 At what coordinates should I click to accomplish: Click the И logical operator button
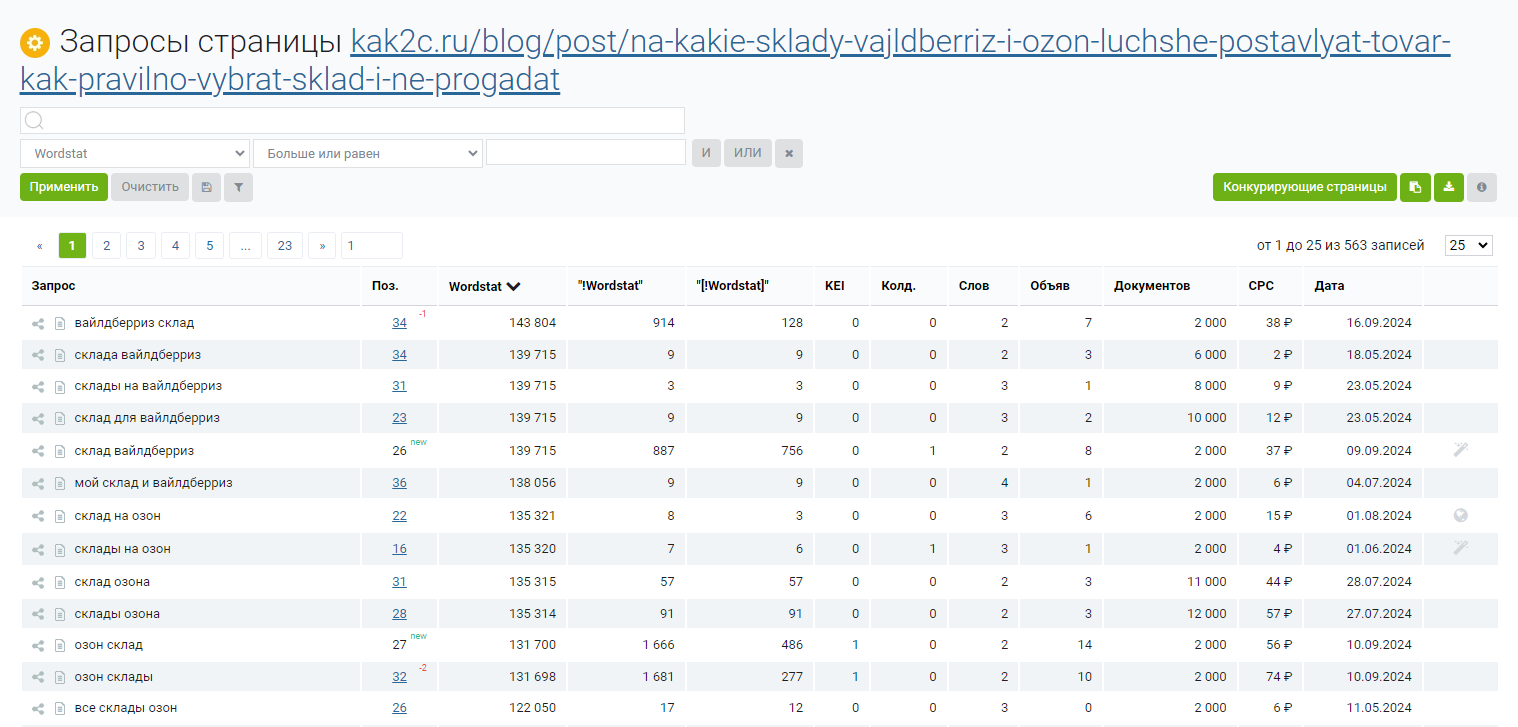point(706,153)
